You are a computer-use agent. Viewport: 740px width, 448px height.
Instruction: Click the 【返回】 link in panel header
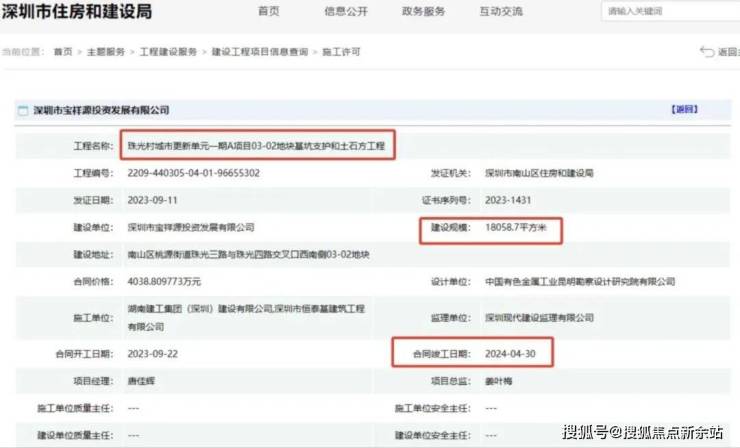(x=684, y=110)
